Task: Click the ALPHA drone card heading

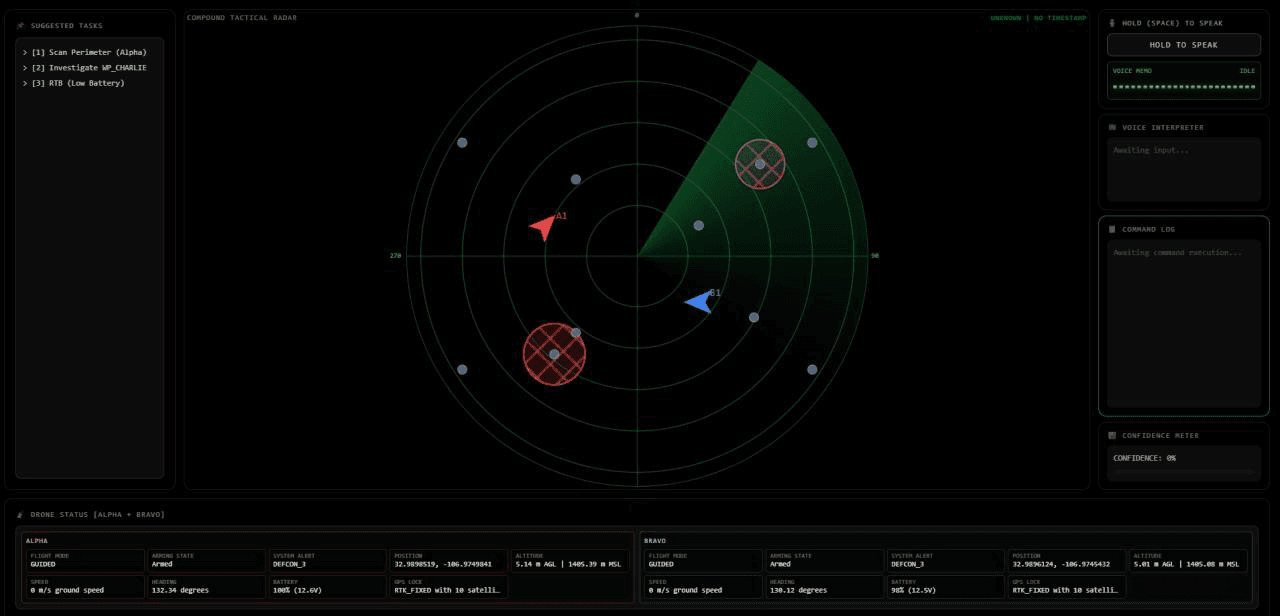Action: point(36,540)
